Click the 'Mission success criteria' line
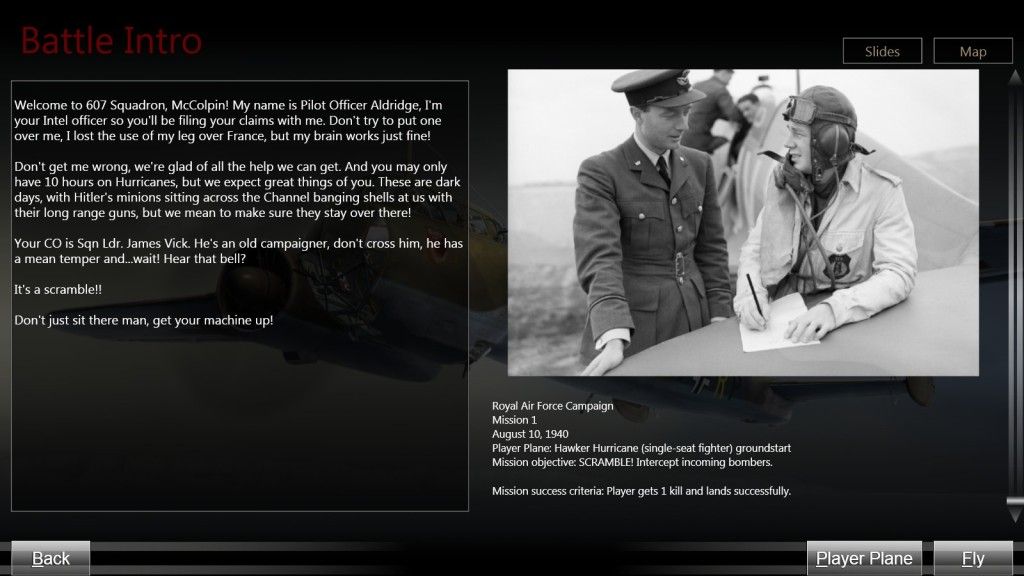The width and height of the screenshot is (1024, 576). pos(641,490)
